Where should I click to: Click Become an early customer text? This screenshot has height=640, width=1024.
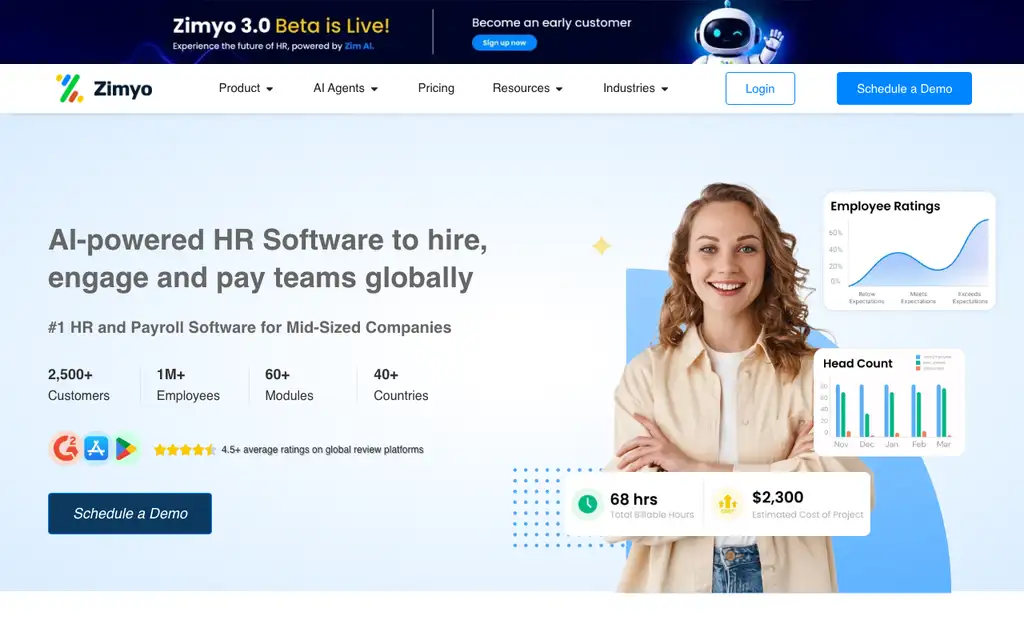(x=552, y=22)
